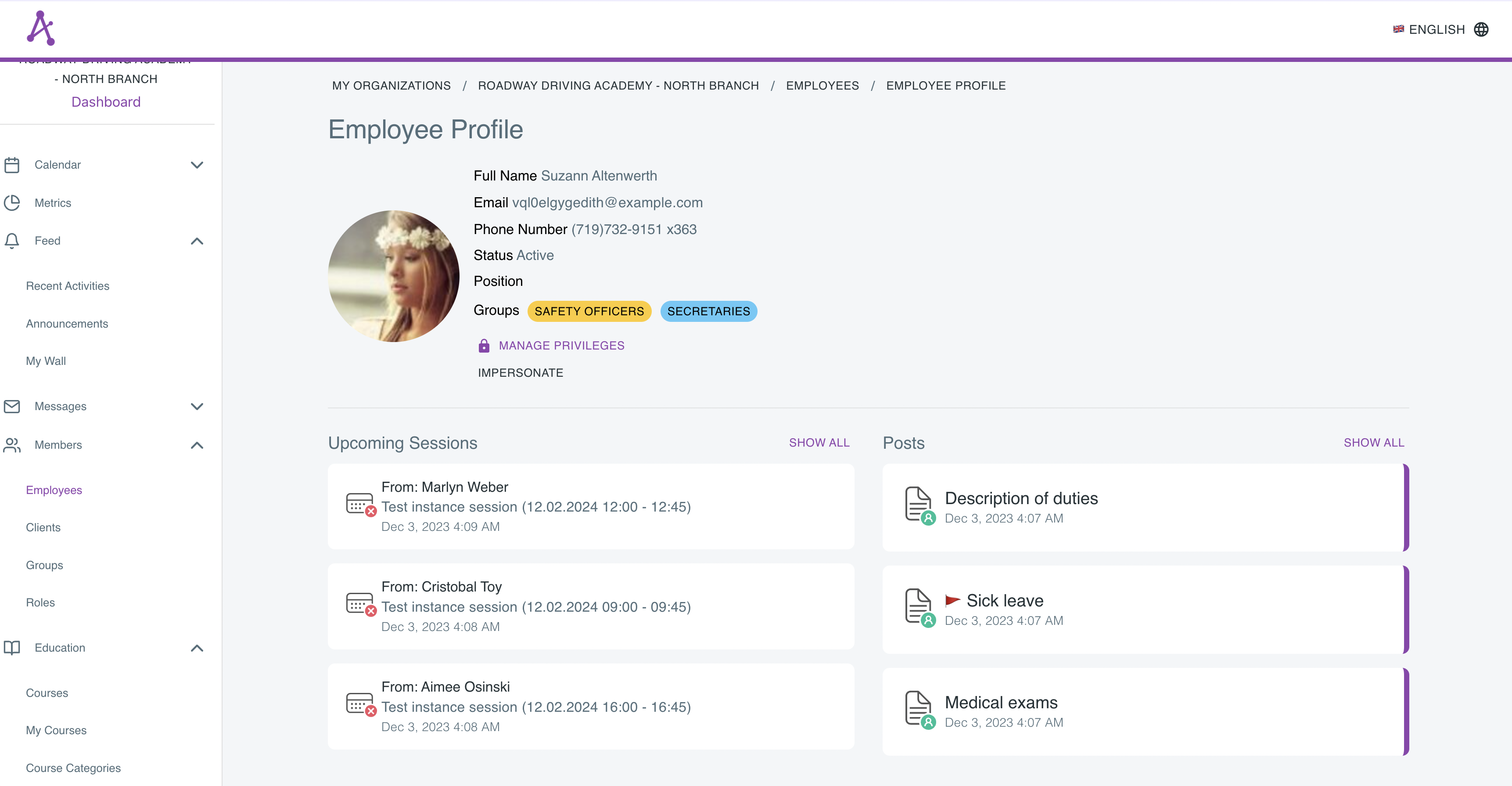Expand the Calendar section chevron
Image resolution: width=1512 pixels, height=786 pixels.
197,165
